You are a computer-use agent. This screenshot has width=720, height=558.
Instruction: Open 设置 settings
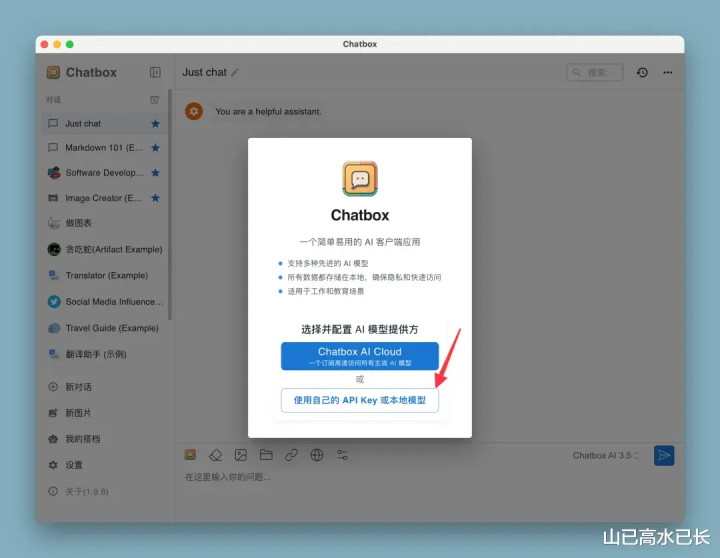click(104, 465)
